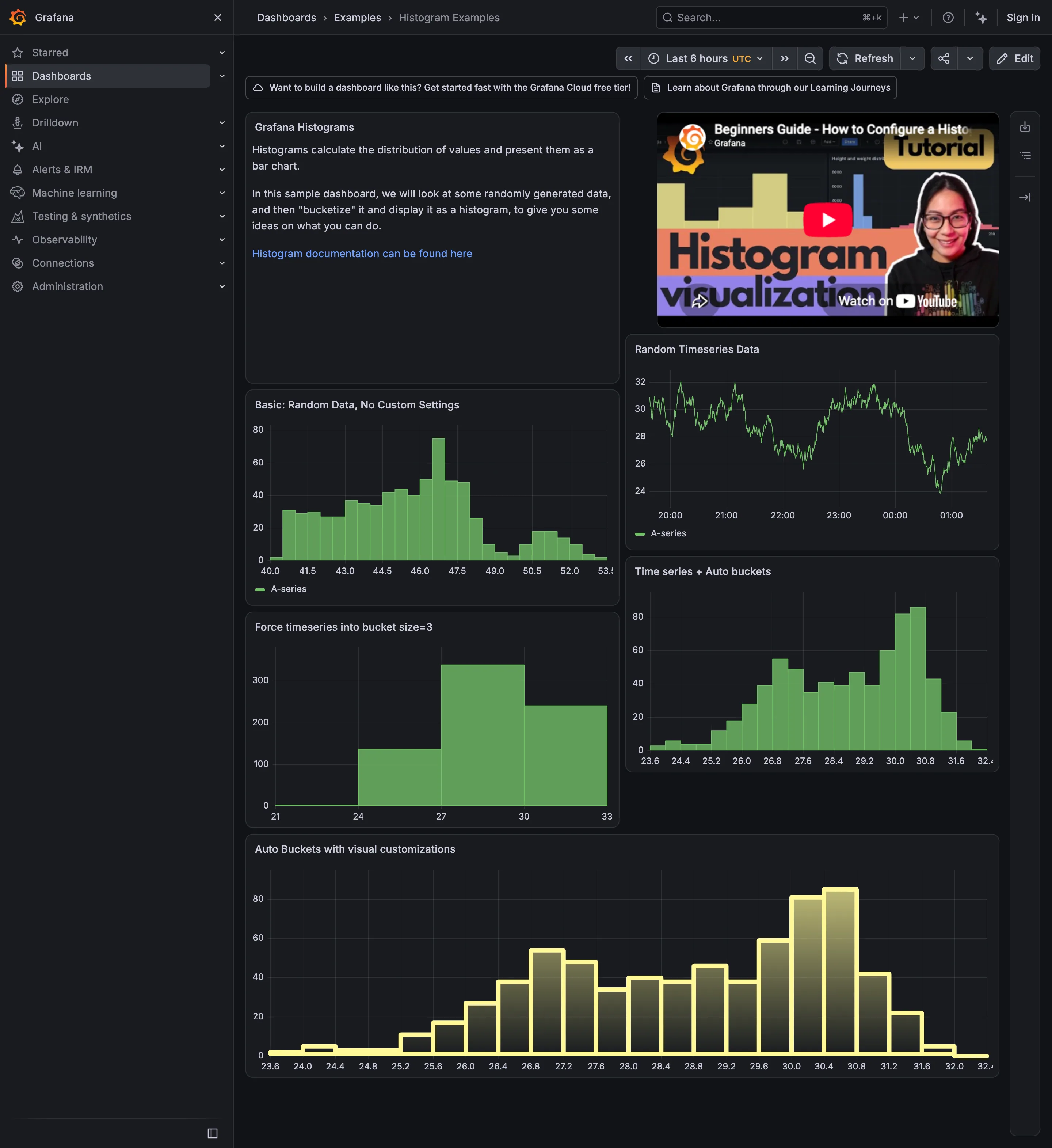Click the collapse-to-right arrow icon in right rail
1052x1148 pixels.
click(x=1025, y=197)
